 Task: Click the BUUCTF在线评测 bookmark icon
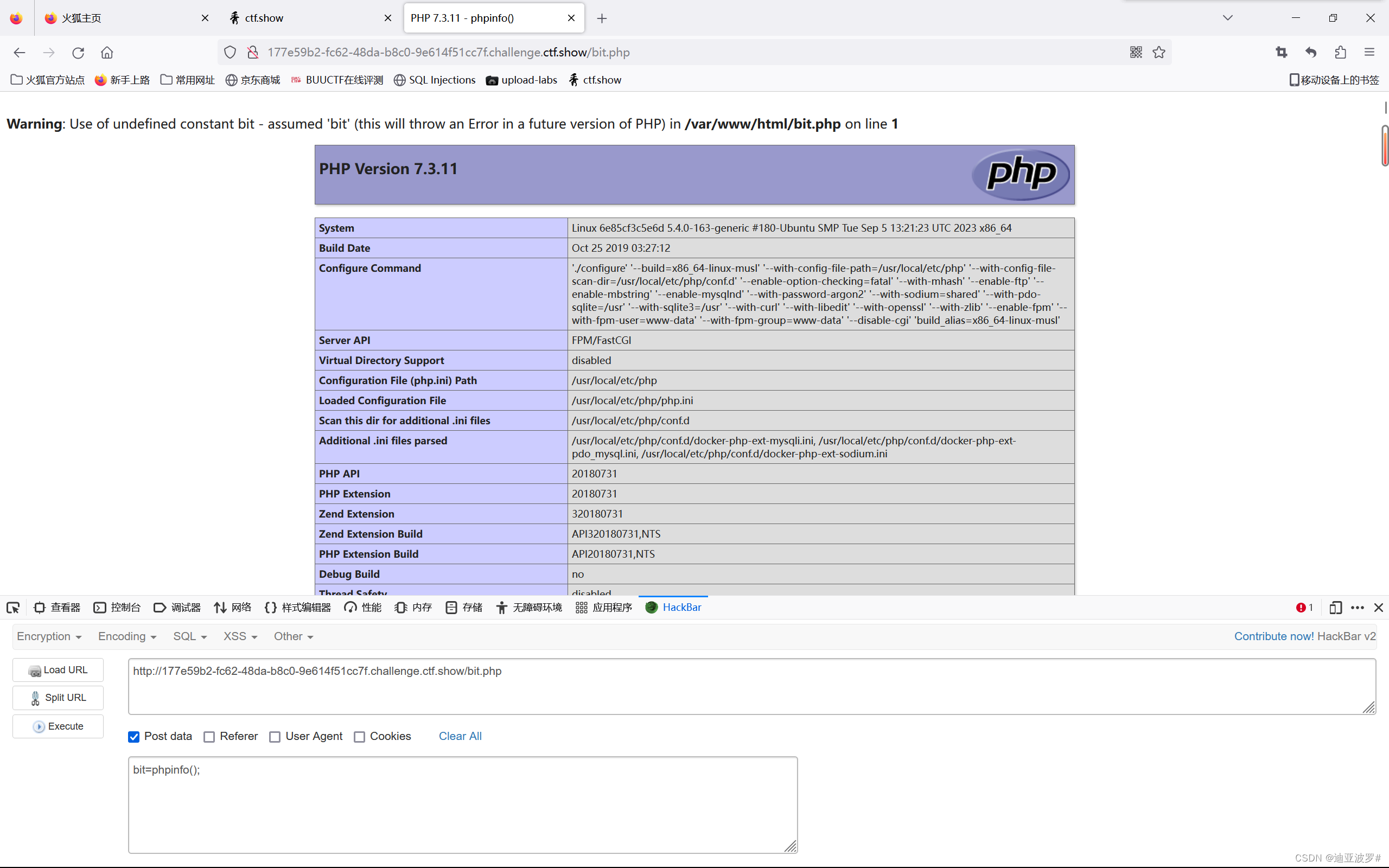pos(296,80)
